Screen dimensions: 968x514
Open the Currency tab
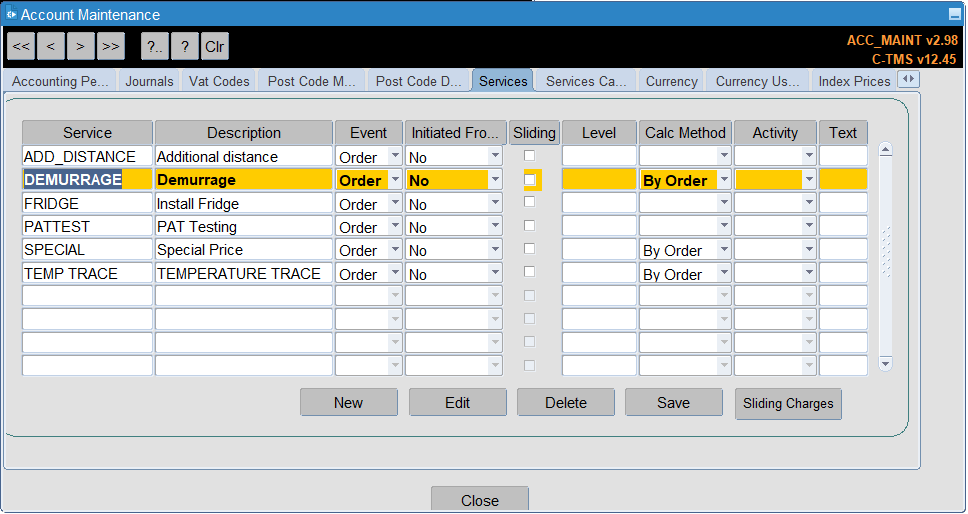(x=672, y=81)
